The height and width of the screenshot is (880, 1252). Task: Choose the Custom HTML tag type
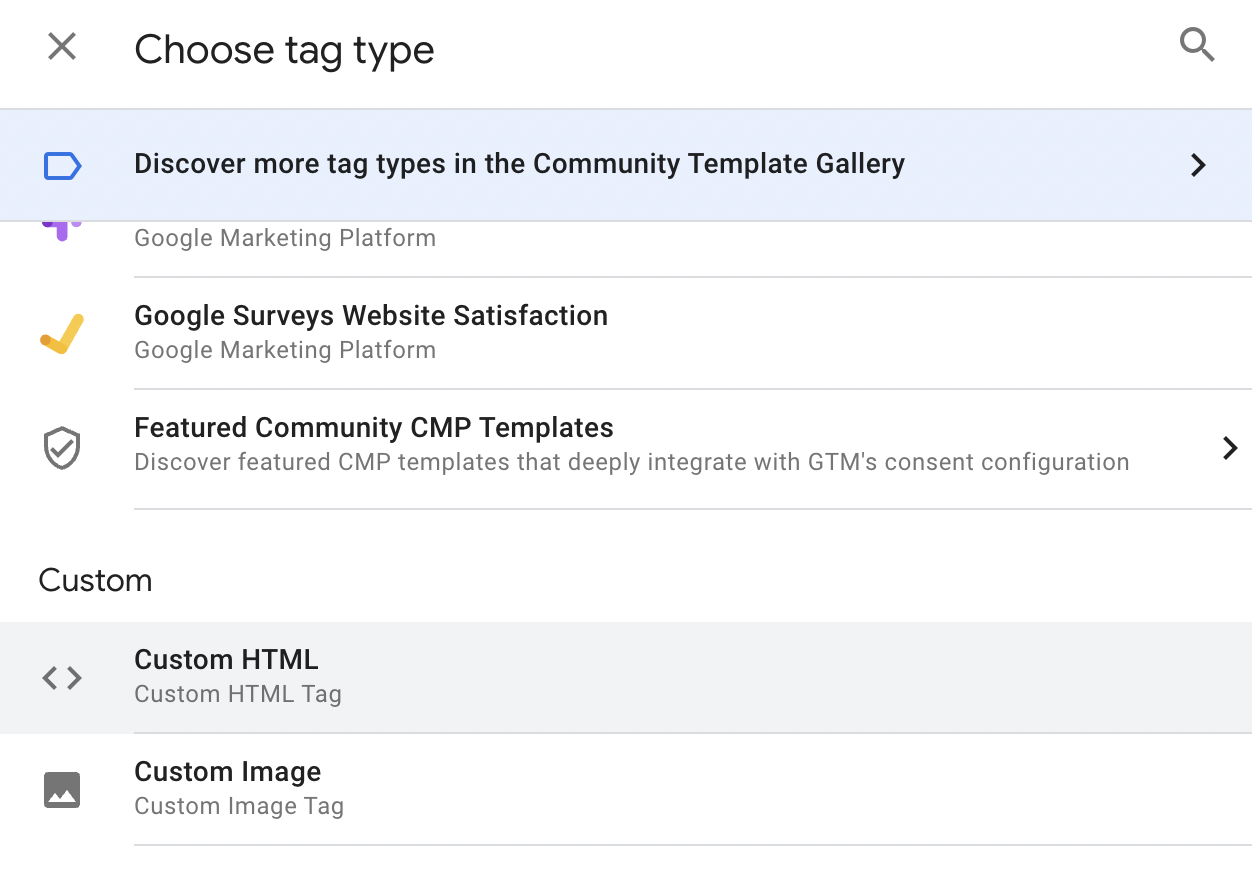[x=226, y=660]
